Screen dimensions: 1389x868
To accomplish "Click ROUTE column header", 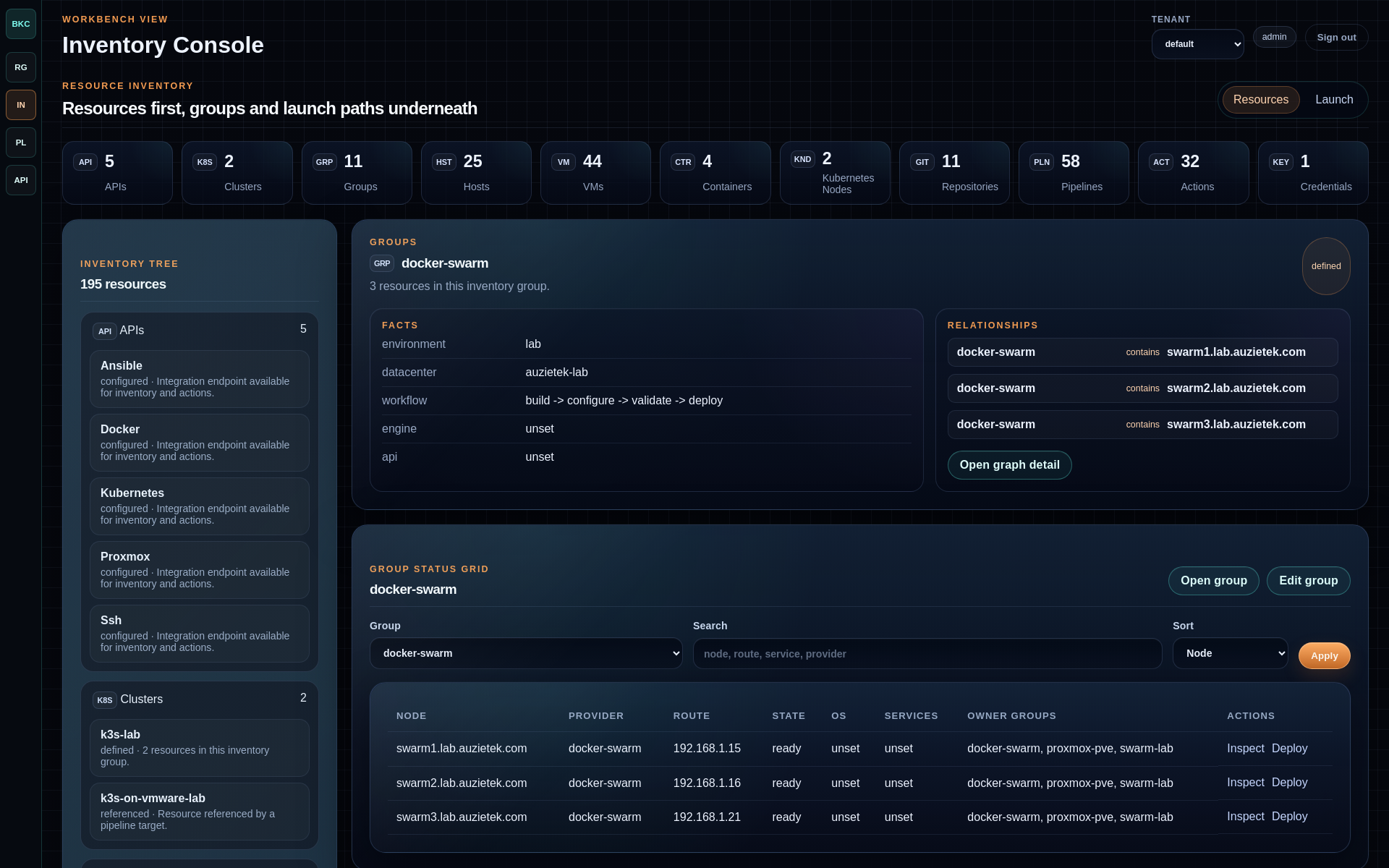I will (691, 716).
